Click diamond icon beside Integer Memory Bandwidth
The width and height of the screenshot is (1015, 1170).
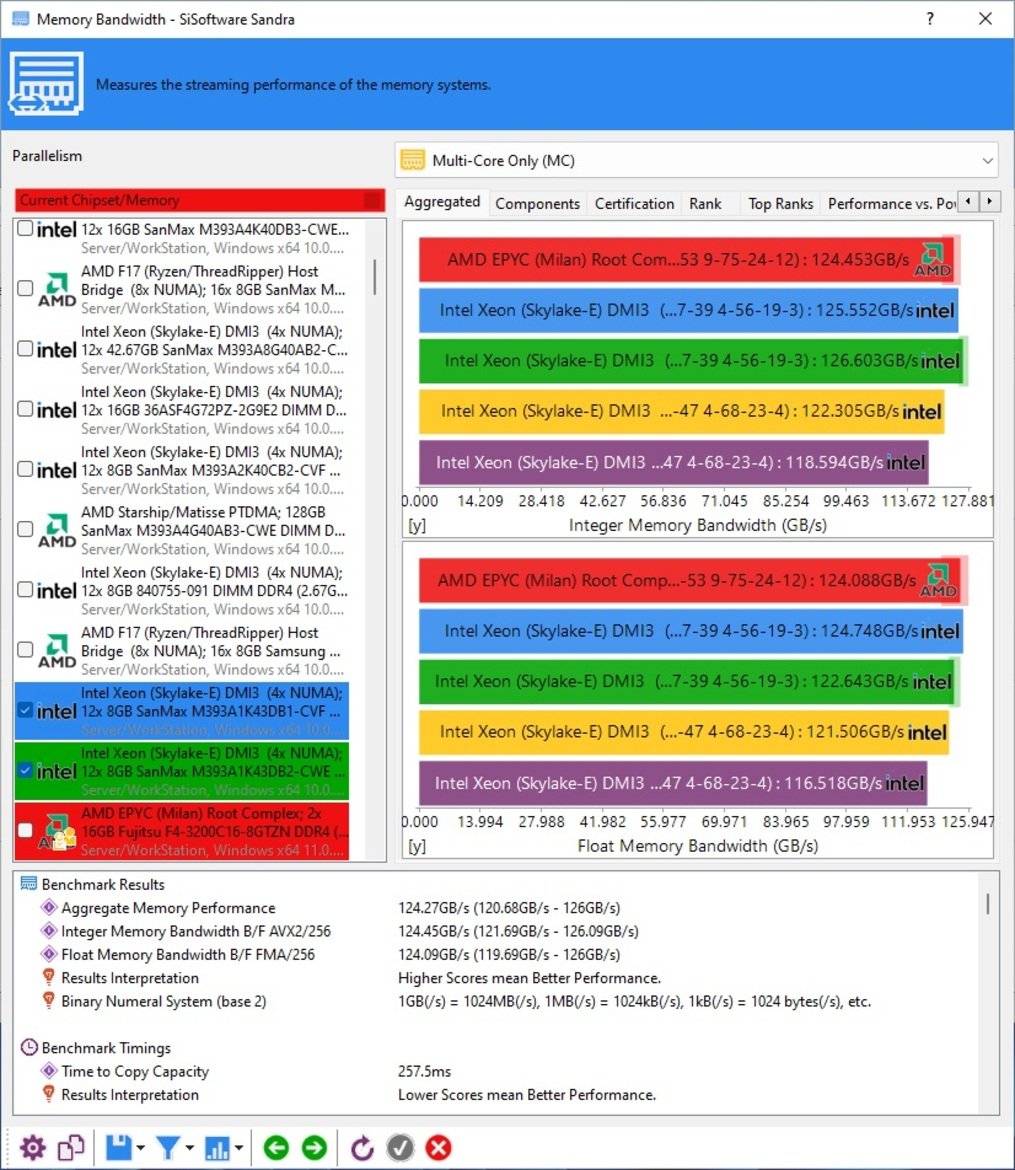coord(49,930)
